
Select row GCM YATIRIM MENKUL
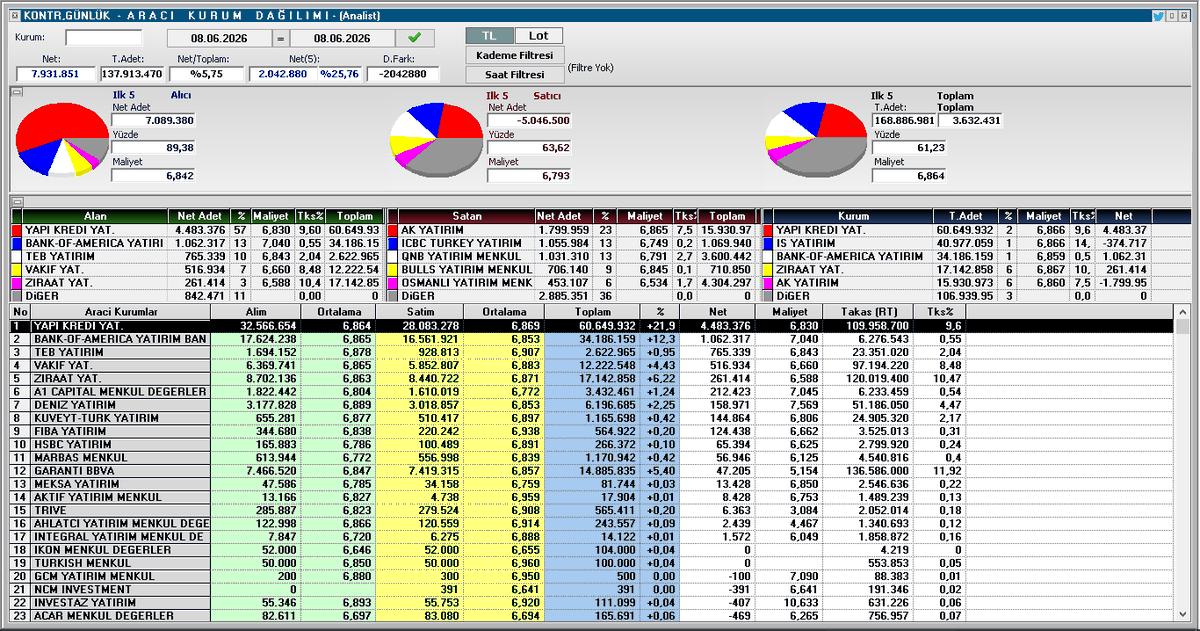click(592, 575)
